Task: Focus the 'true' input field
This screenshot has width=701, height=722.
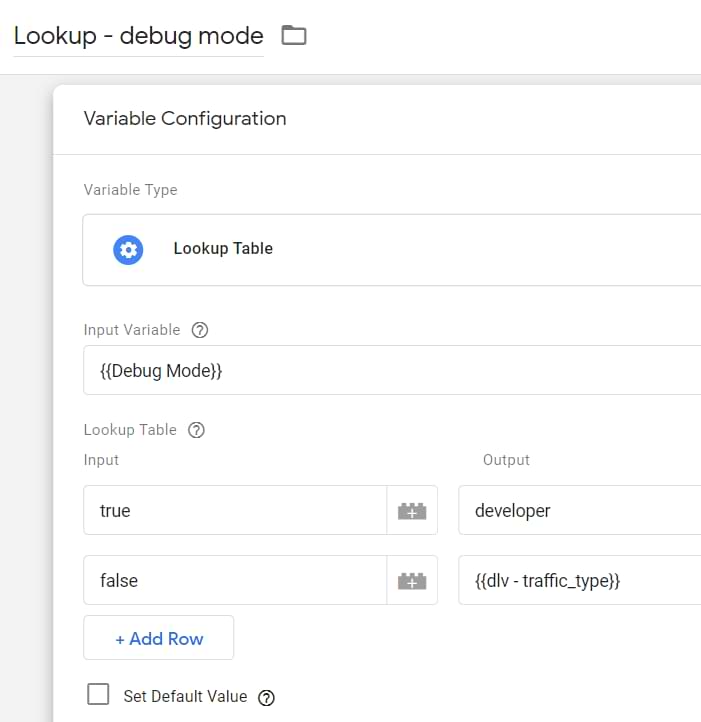Action: (x=235, y=511)
